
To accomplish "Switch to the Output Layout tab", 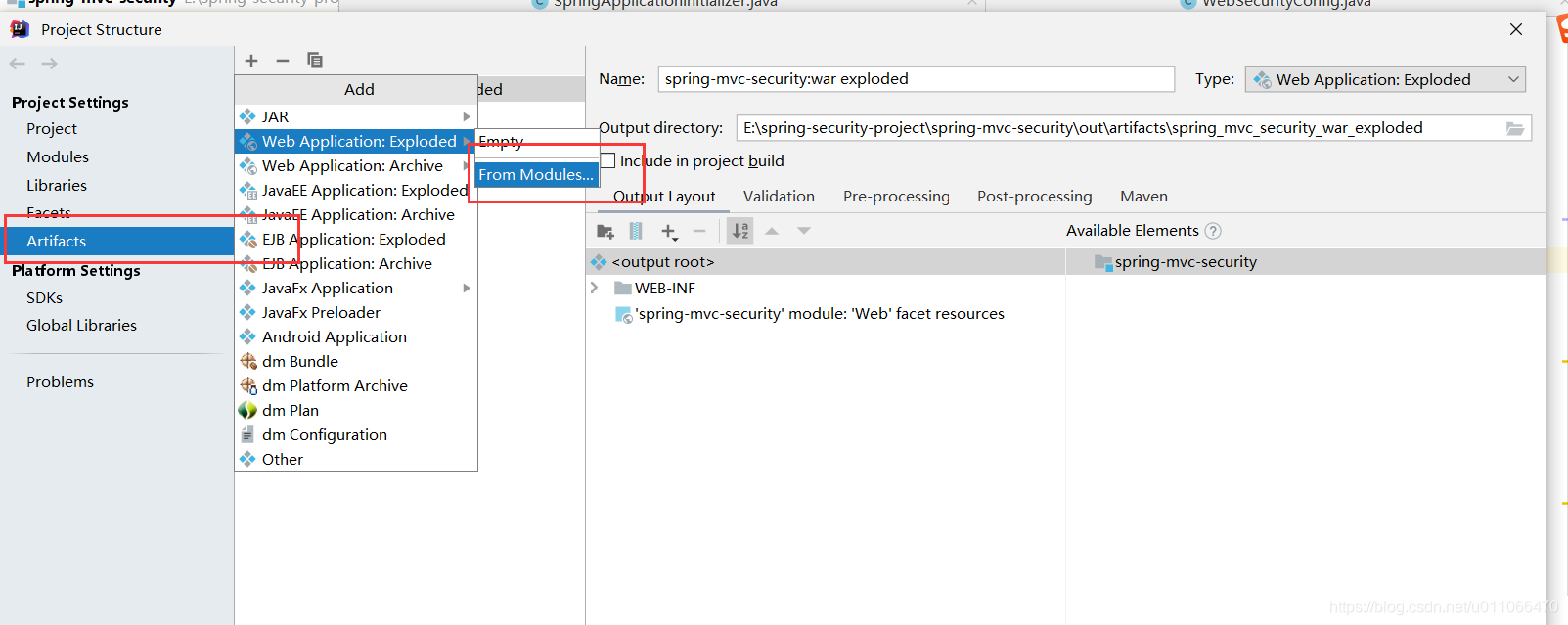I will tap(664, 196).
